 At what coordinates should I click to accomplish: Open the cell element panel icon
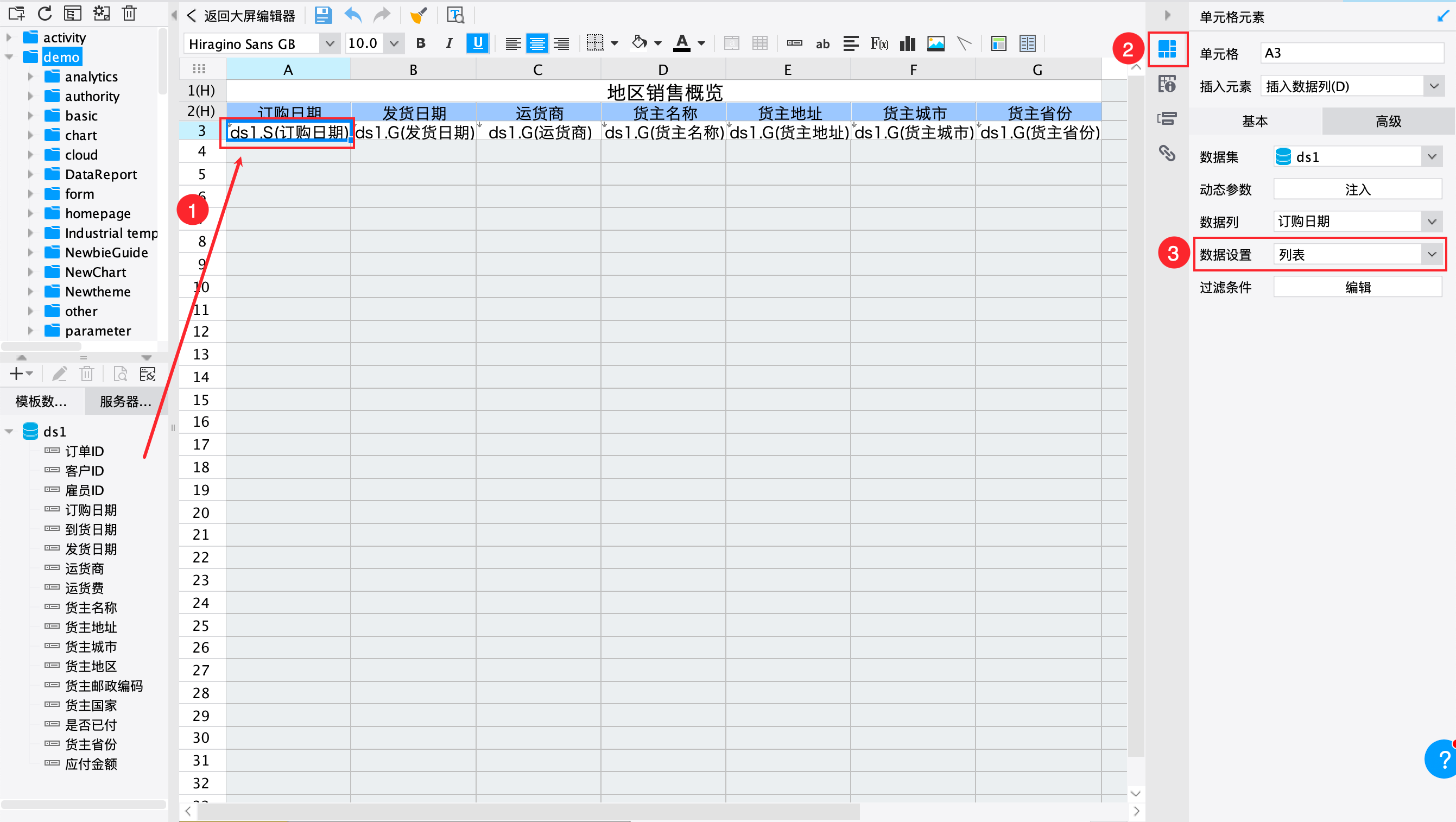click(x=1167, y=49)
